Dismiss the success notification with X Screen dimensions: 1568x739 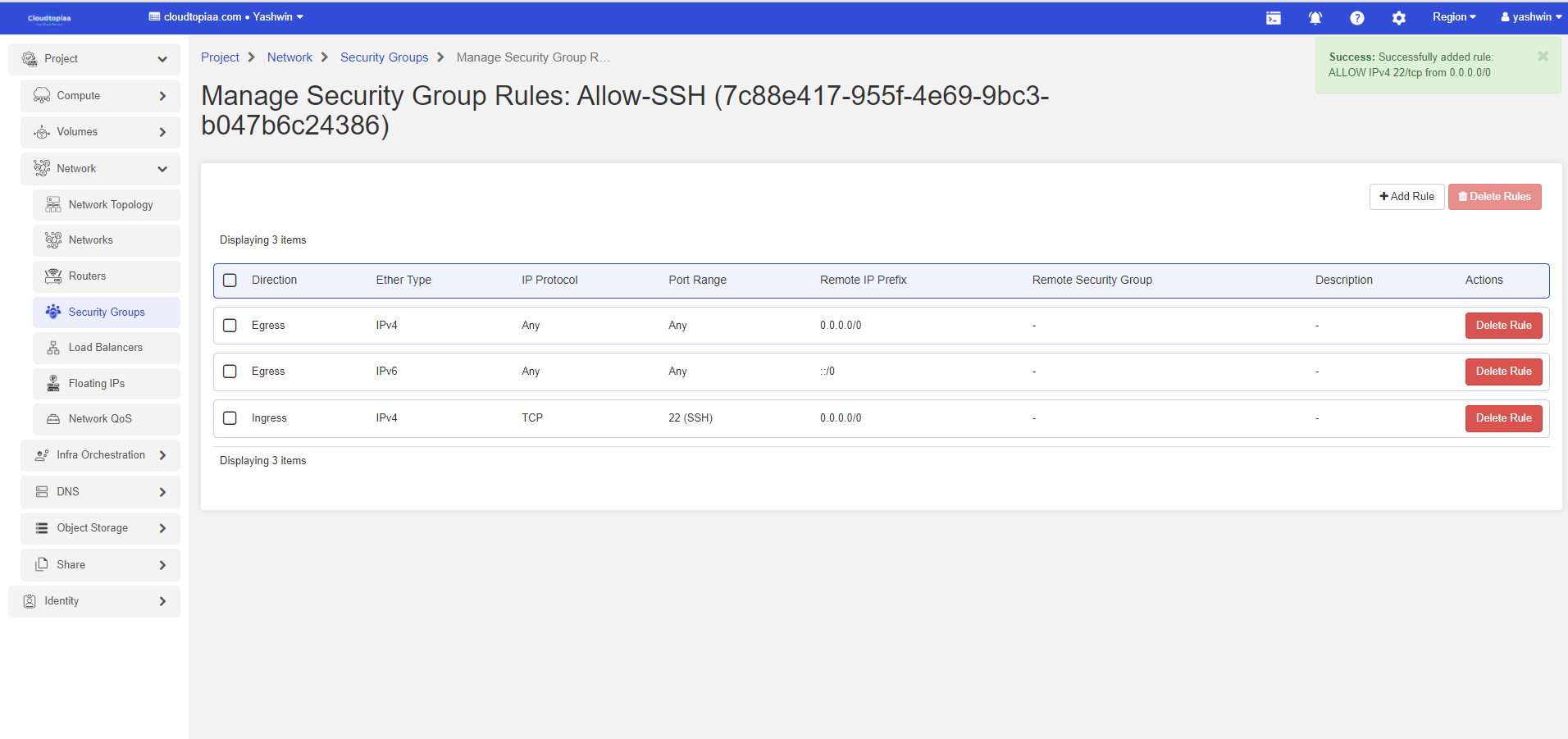[x=1543, y=57]
